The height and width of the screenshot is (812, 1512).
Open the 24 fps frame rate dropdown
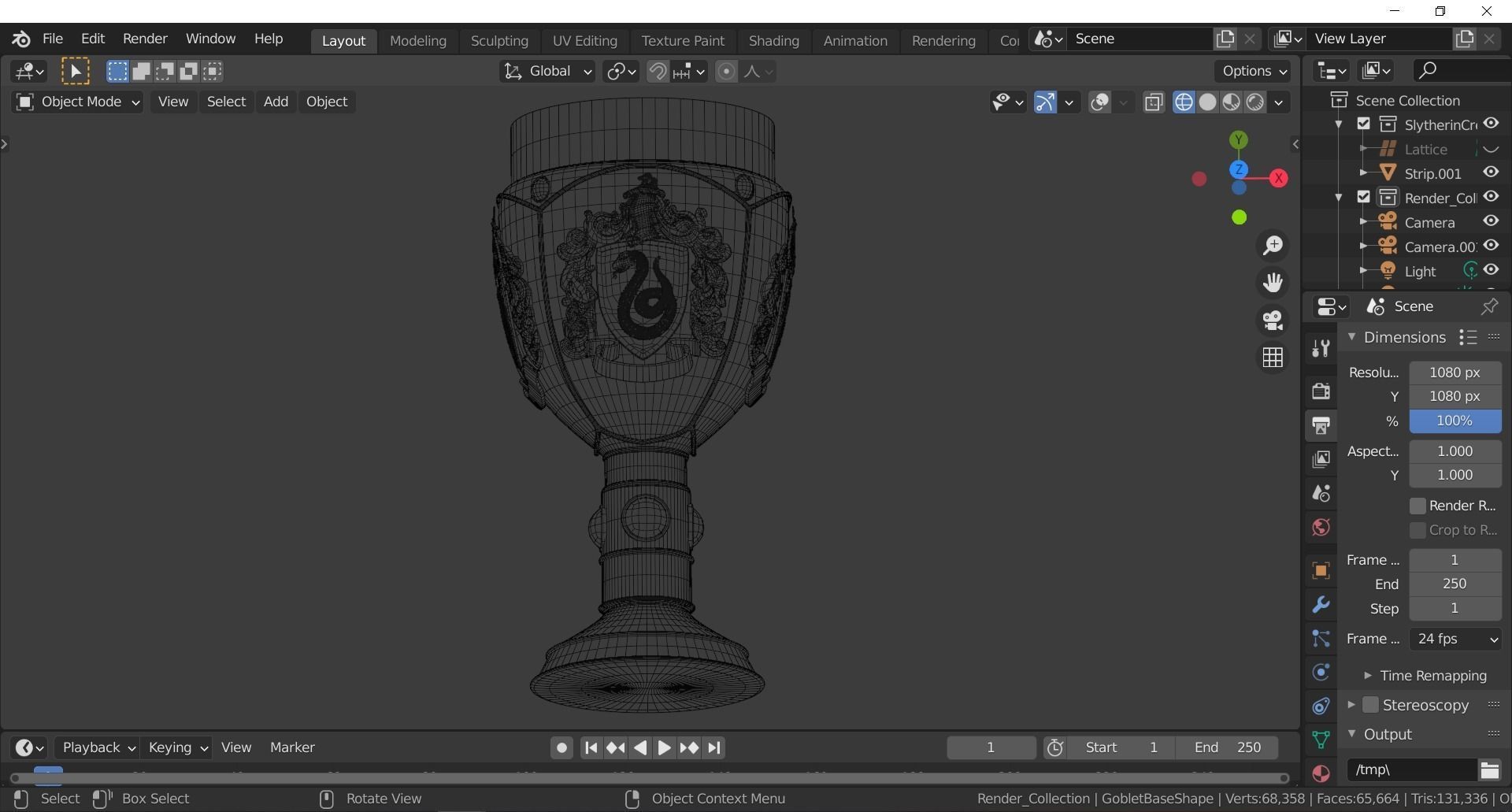(x=1455, y=640)
